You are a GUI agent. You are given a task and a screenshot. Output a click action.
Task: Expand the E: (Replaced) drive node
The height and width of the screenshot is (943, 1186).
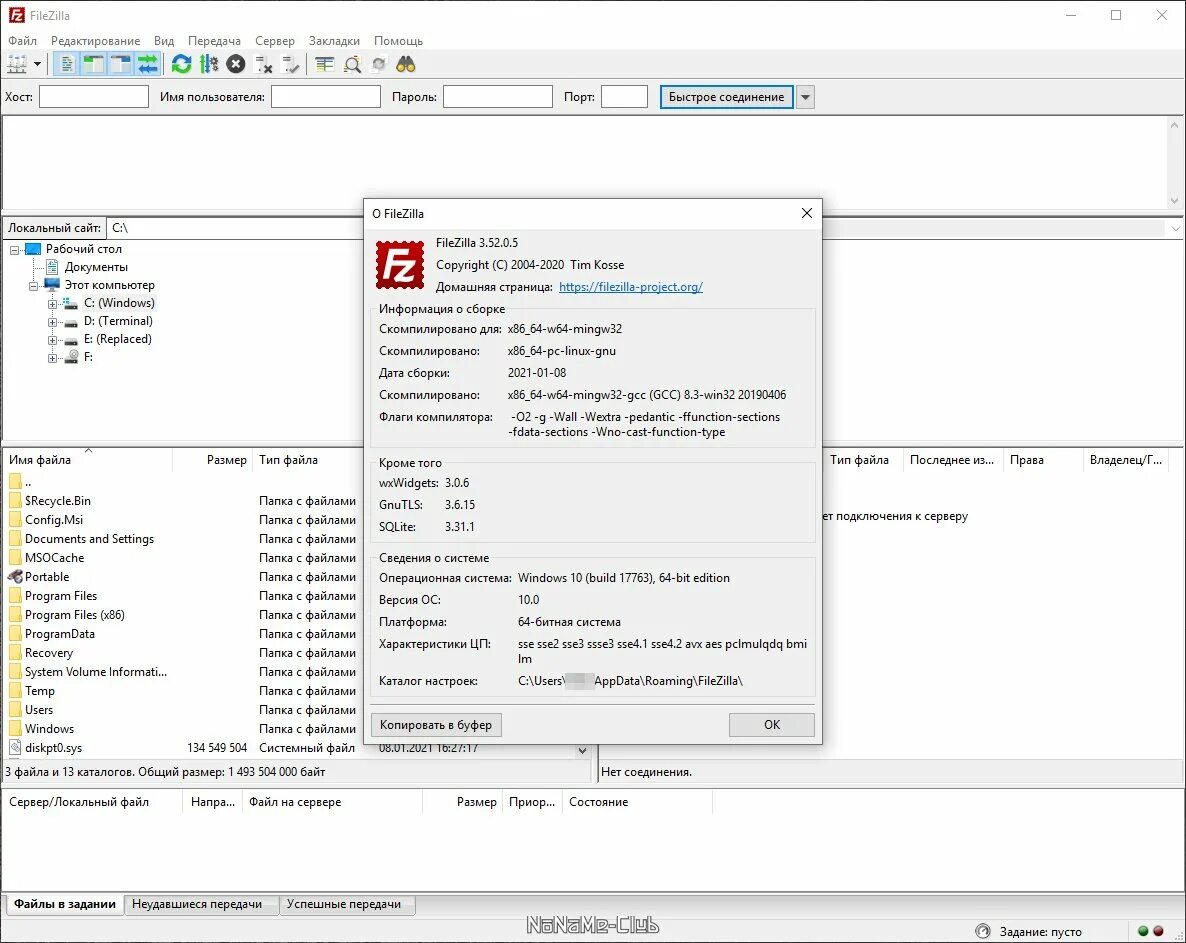52,340
